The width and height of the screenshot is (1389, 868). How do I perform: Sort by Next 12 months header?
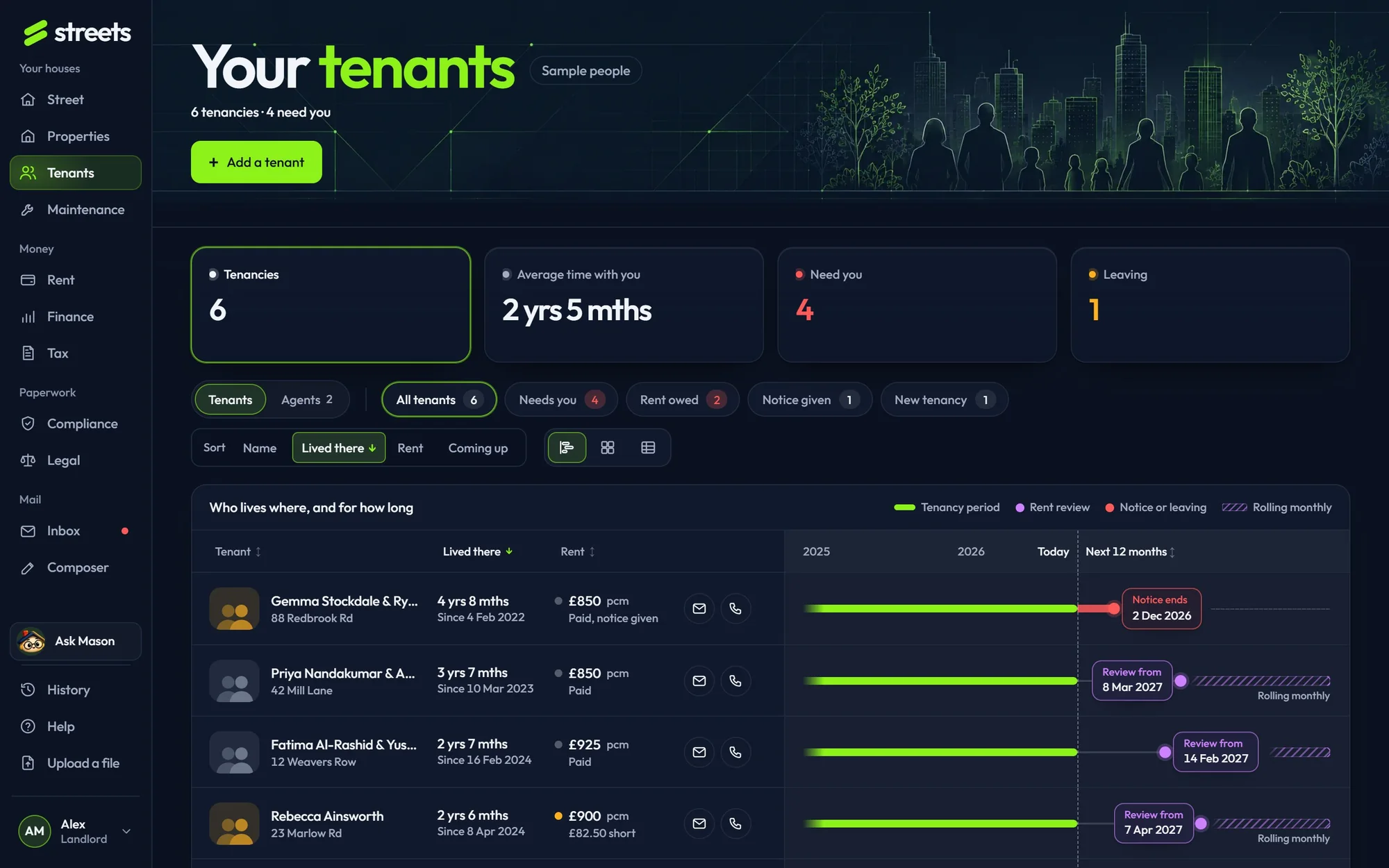(x=1130, y=552)
